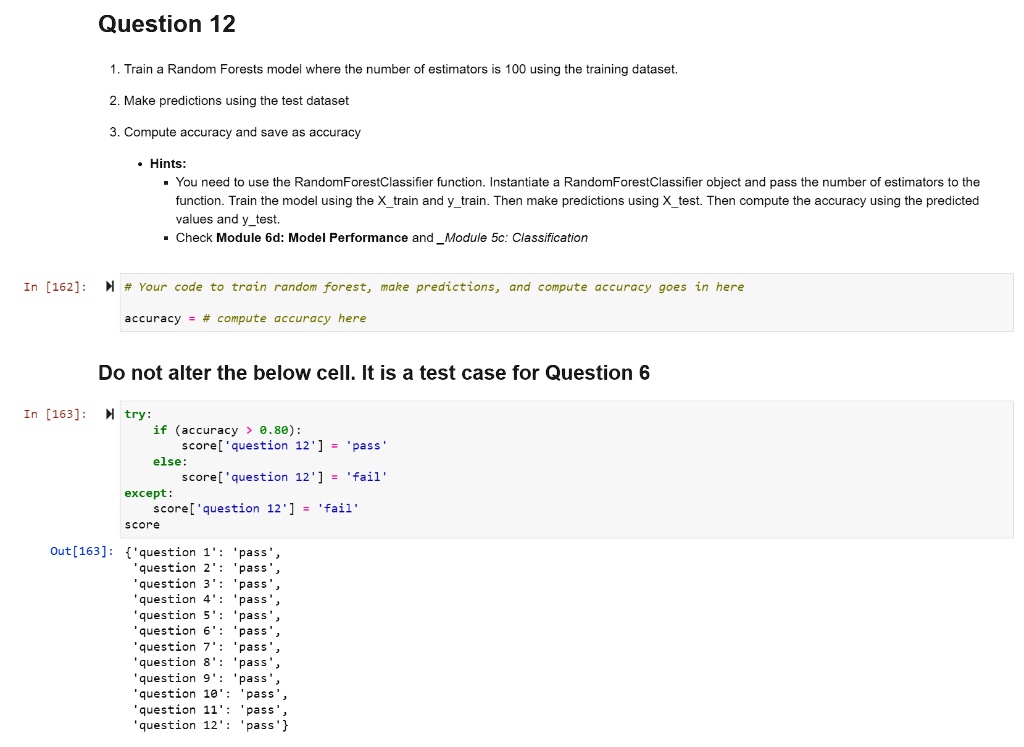
Task: Select the In [163] cell prompt
Action: 55,414
